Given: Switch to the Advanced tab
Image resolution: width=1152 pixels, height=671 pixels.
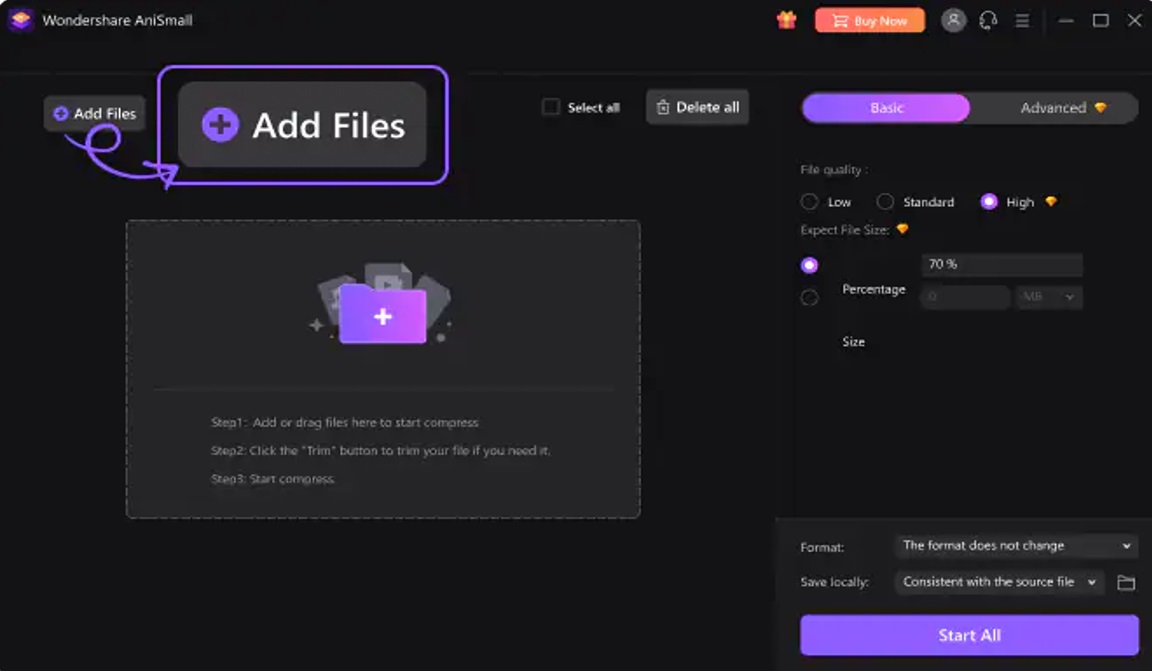Looking at the screenshot, I should pos(1053,107).
